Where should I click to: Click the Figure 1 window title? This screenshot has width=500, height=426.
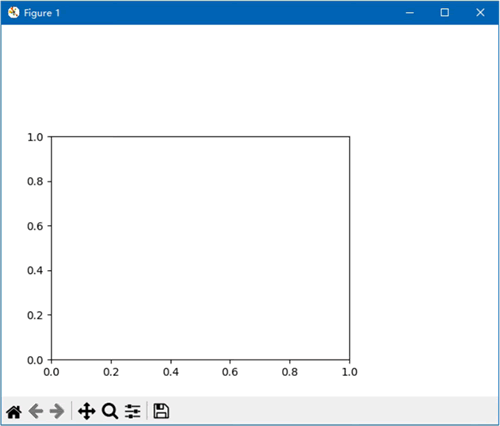click(x=42, y=13)
